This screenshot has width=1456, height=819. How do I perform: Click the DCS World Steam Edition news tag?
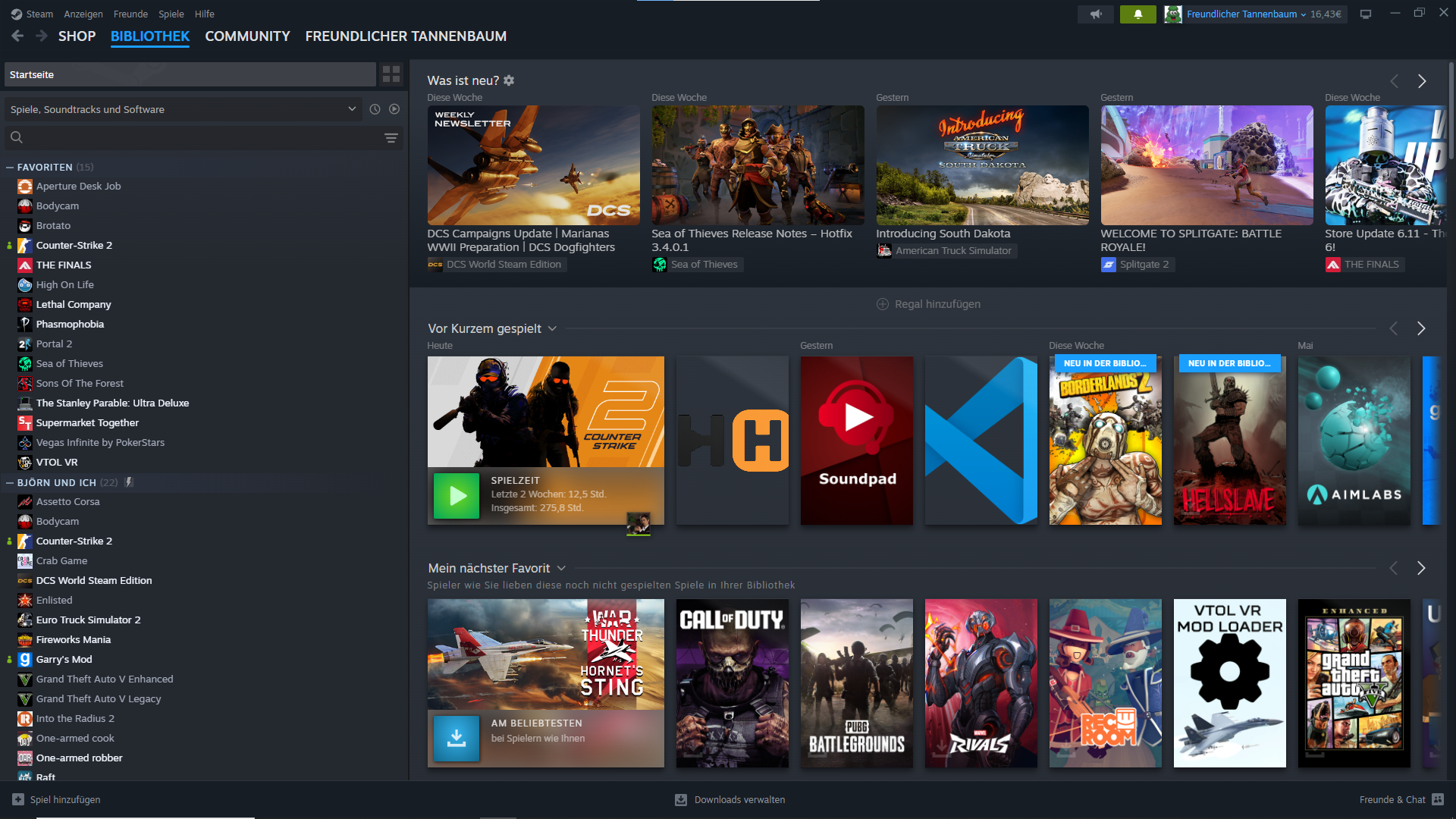tap(497, 265)
